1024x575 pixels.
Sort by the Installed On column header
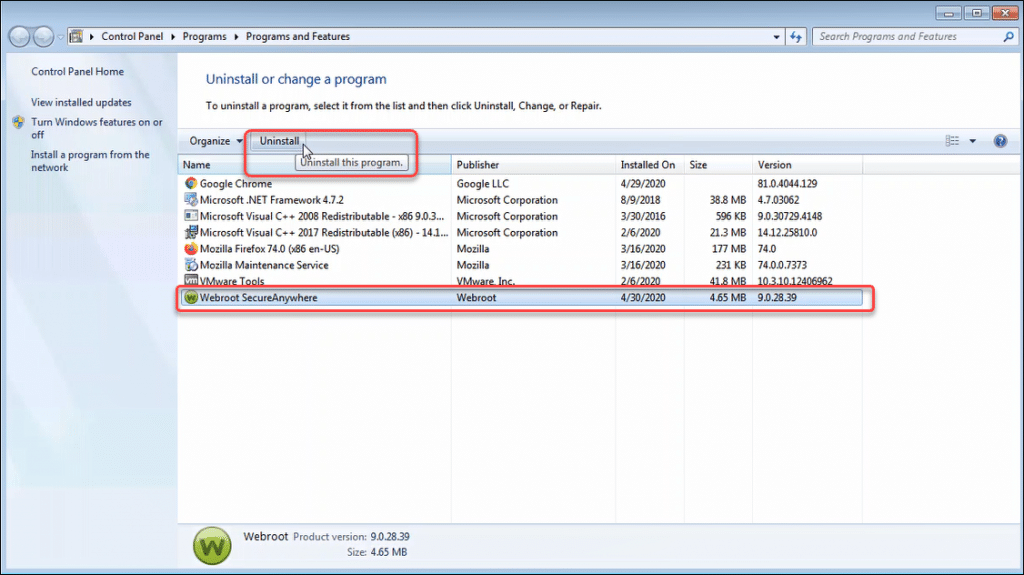coord(649,165)
